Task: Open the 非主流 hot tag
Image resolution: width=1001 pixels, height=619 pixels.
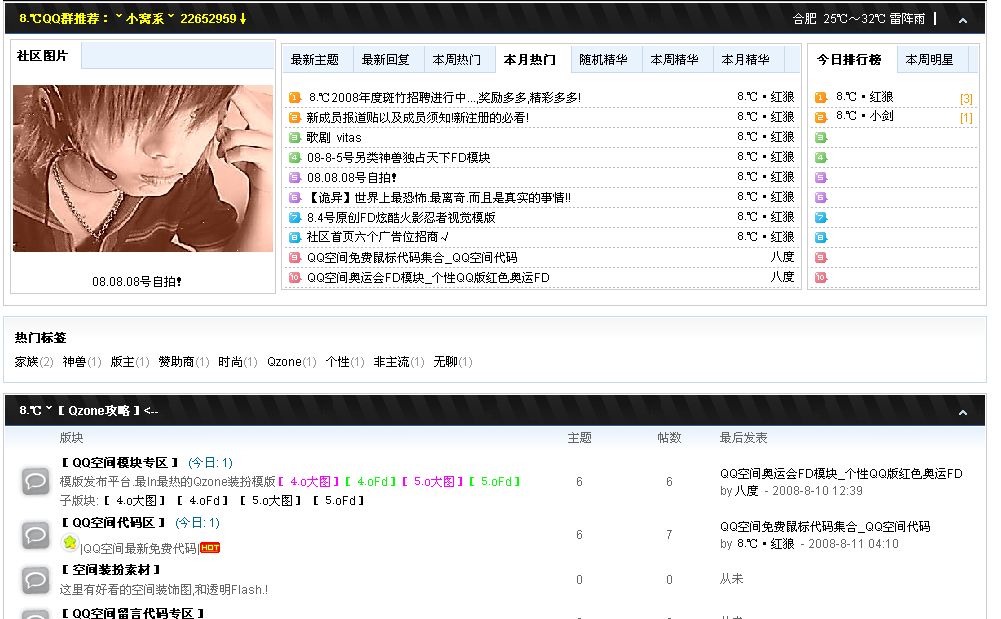Action: coord(391,362)
